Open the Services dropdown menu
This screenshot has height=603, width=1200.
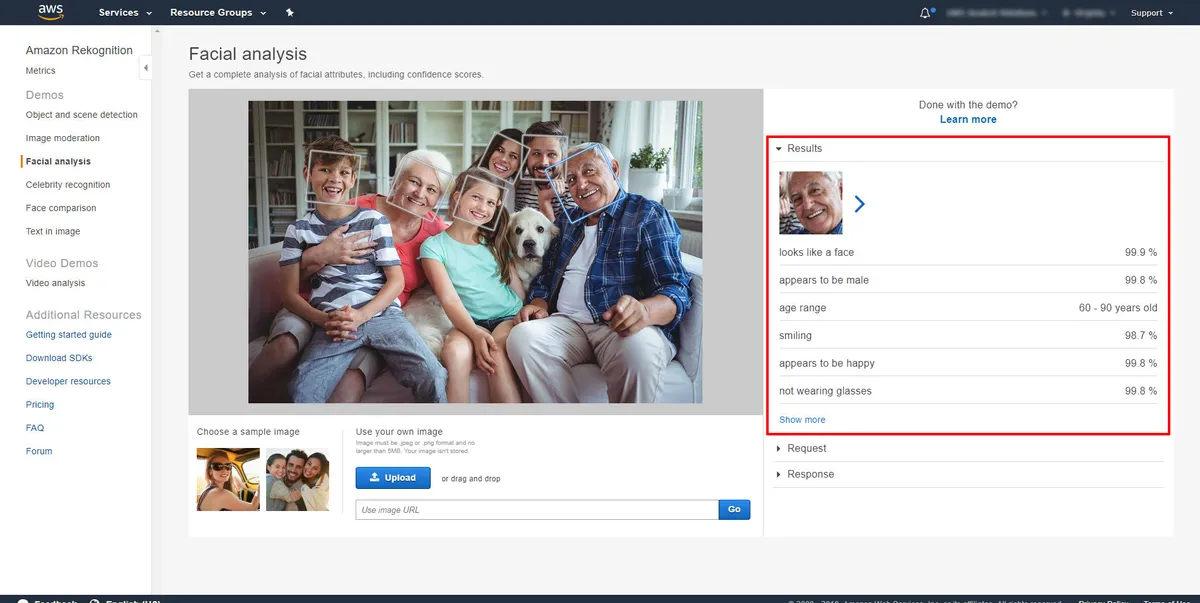pyautogui.click(x=125, y=13)
